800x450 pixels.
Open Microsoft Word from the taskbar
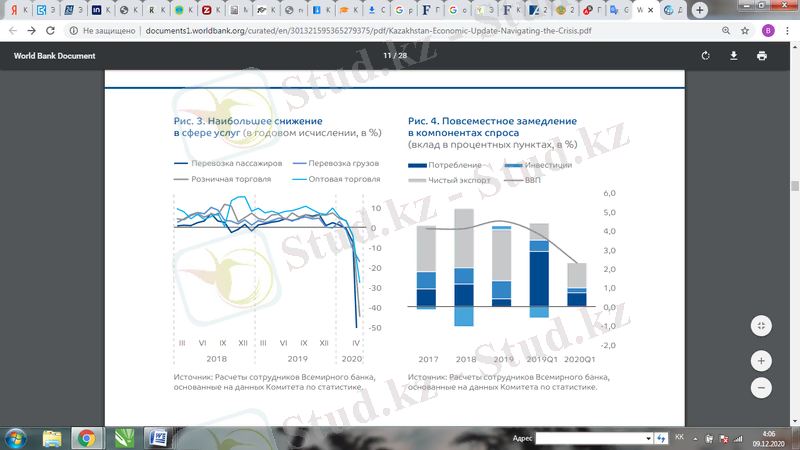click(x=159, y=438)
